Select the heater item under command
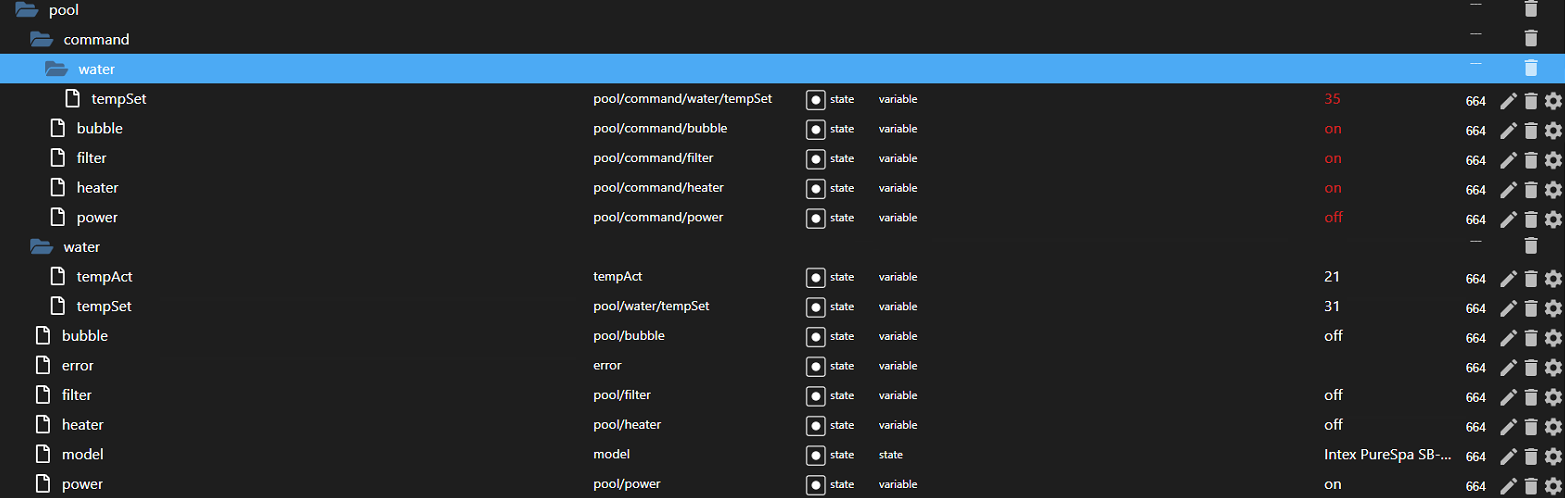Image resolution: width=1565 pixels, height=498 pixels. 97,188
